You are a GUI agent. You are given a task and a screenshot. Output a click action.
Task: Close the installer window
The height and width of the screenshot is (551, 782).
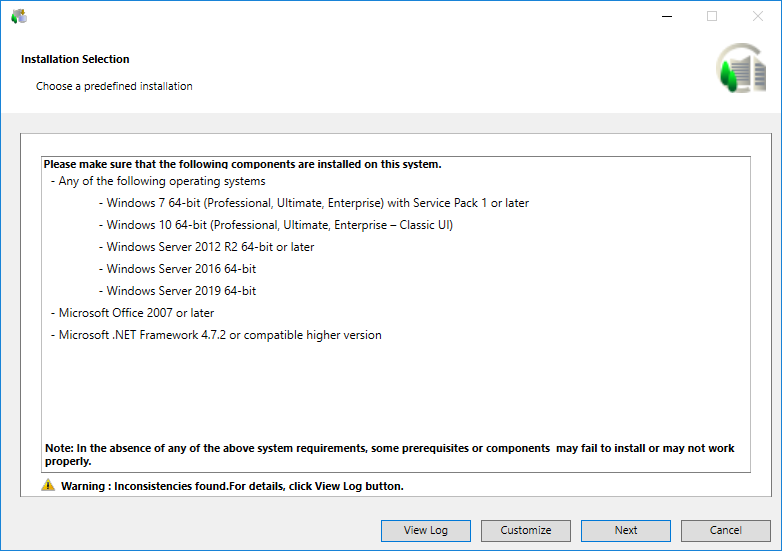tap(757, 16)
